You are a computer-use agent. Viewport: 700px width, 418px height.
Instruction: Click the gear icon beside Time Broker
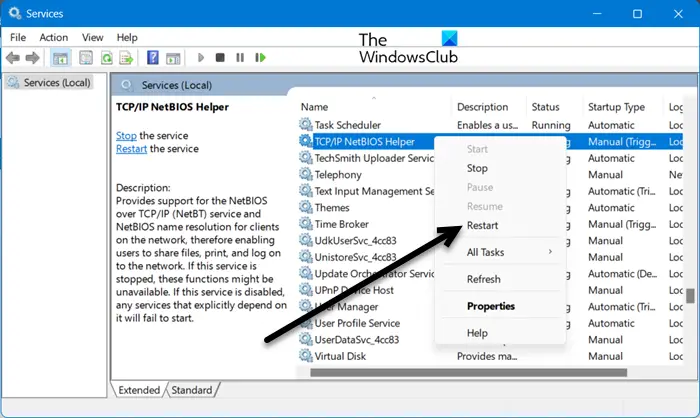click(306, 224)
